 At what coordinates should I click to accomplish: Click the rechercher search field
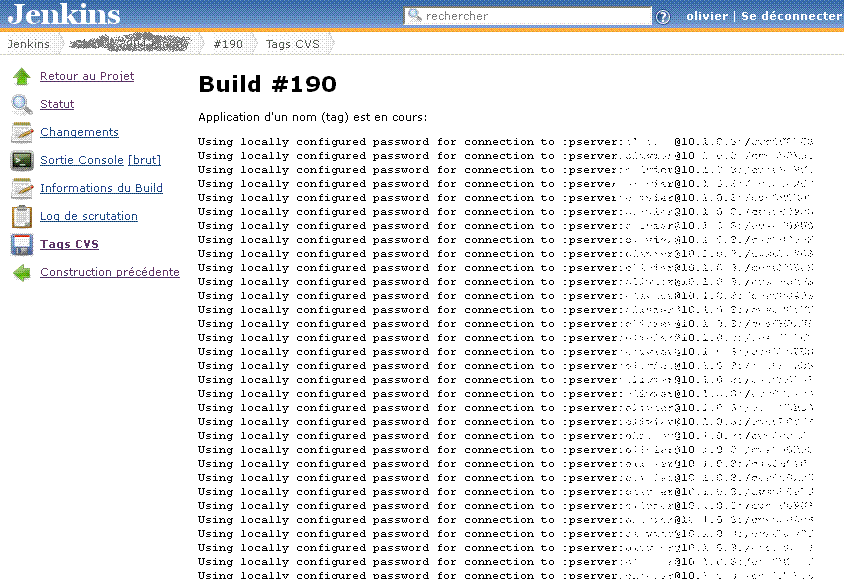(536, 16)
